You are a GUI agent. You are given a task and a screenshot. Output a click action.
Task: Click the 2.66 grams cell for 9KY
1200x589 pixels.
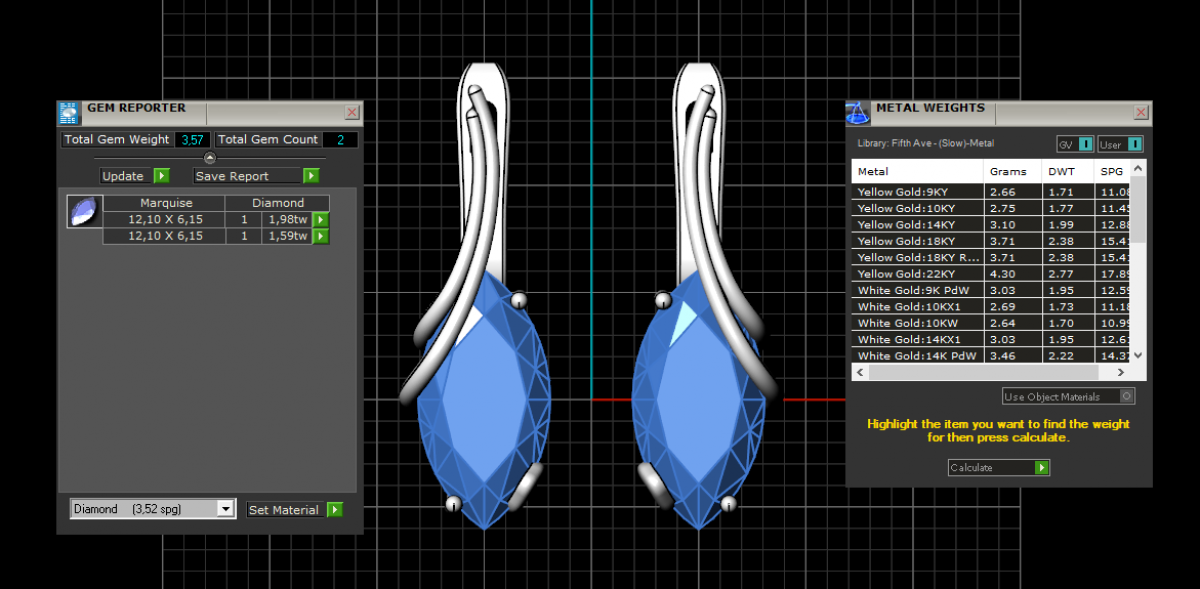click(x=1013, y=191)
